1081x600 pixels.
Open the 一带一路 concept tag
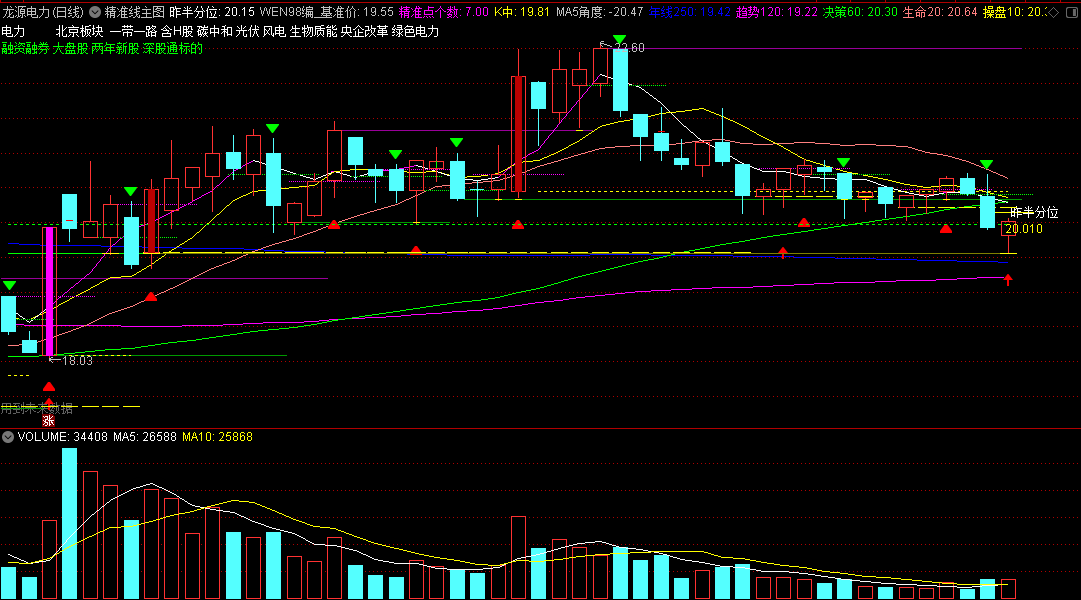pos(133,31)
